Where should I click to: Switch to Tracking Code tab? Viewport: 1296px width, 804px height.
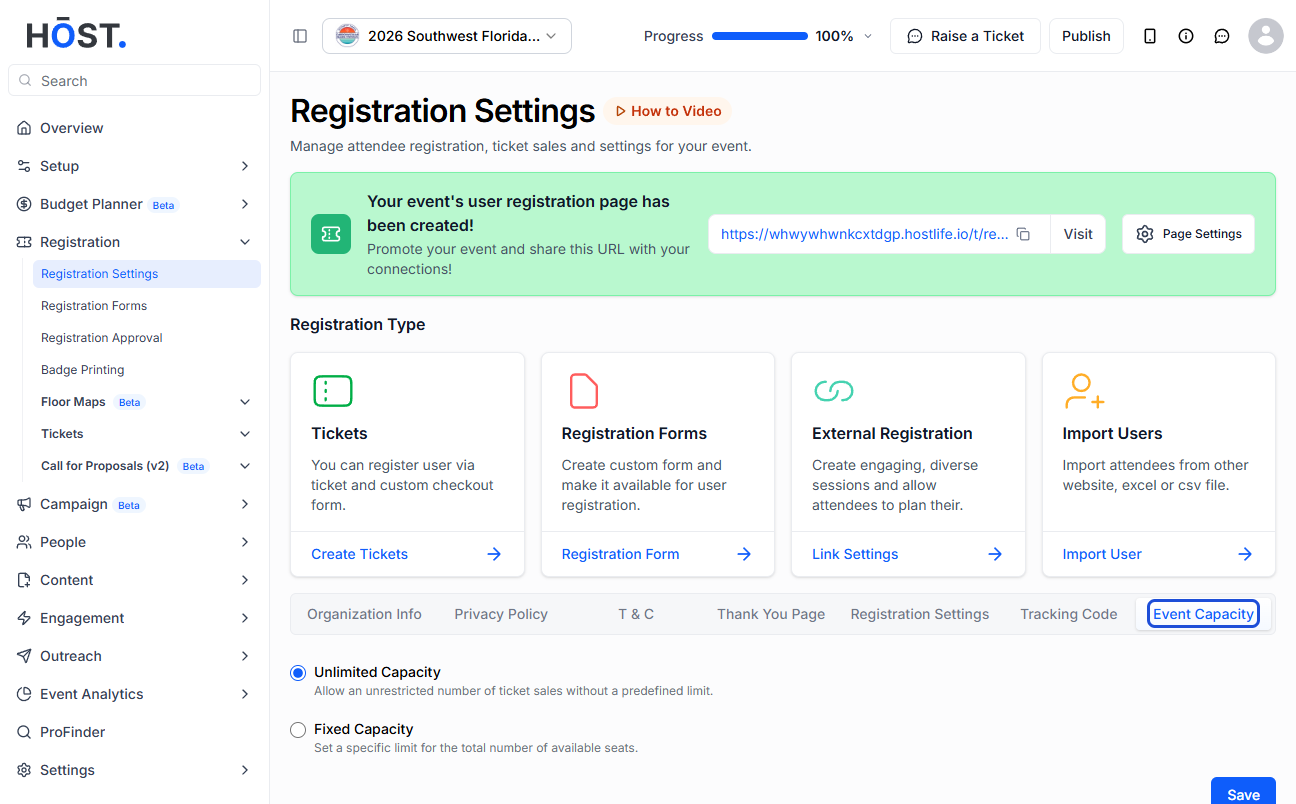1069,614
